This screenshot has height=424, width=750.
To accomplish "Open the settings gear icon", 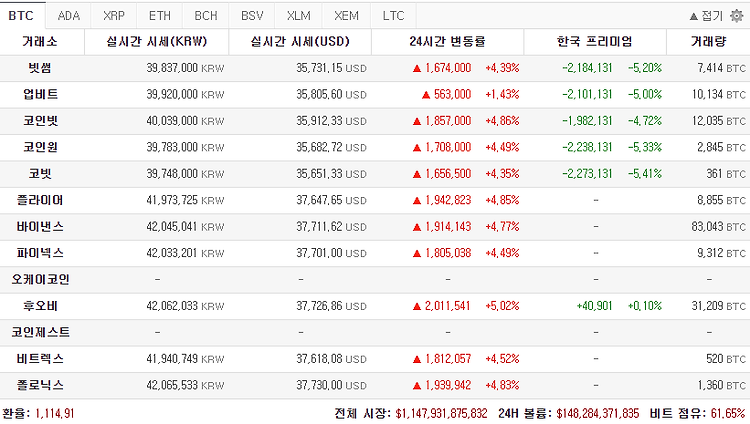I will point(737,16).
